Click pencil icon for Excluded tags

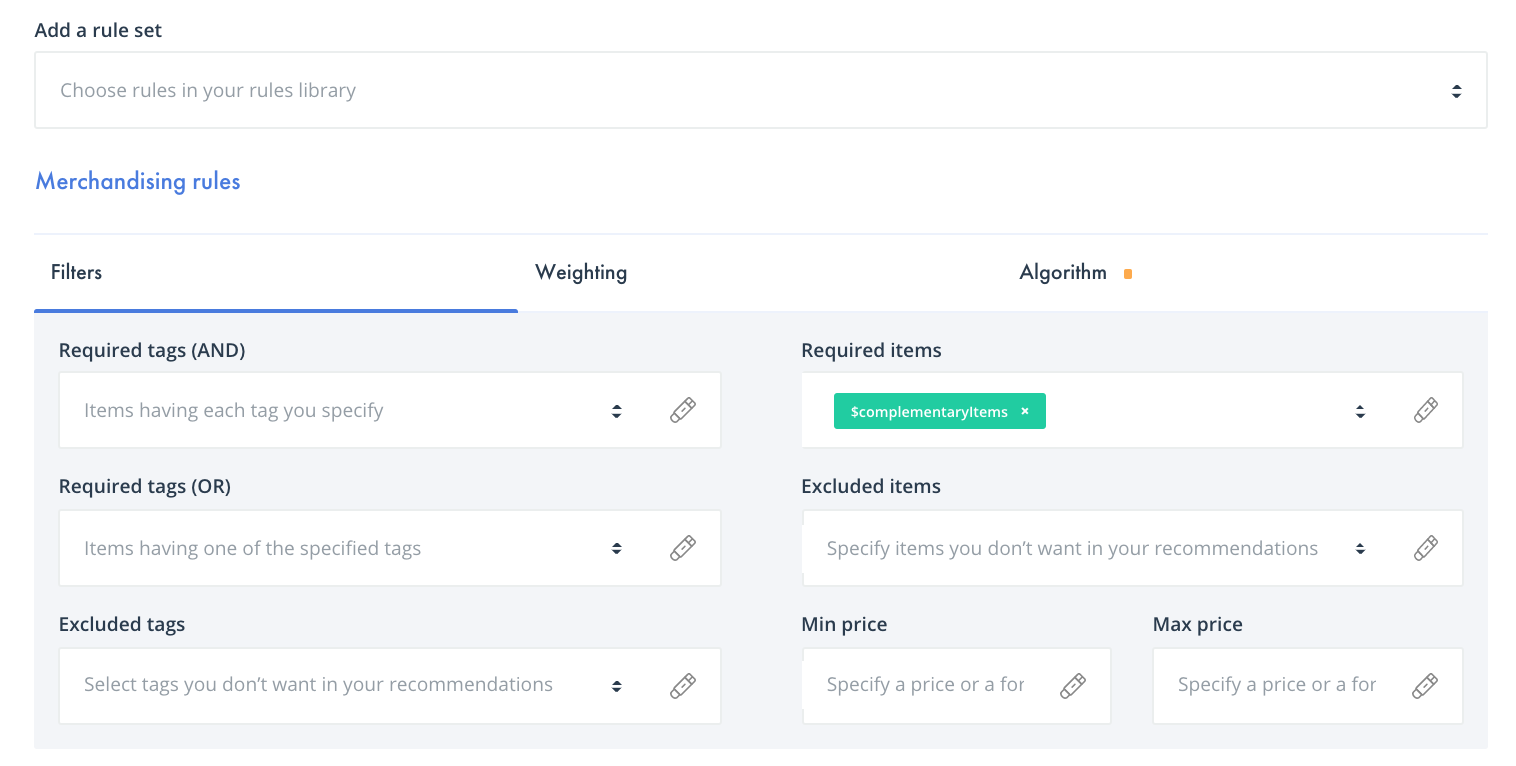click(x=683, y=685)
